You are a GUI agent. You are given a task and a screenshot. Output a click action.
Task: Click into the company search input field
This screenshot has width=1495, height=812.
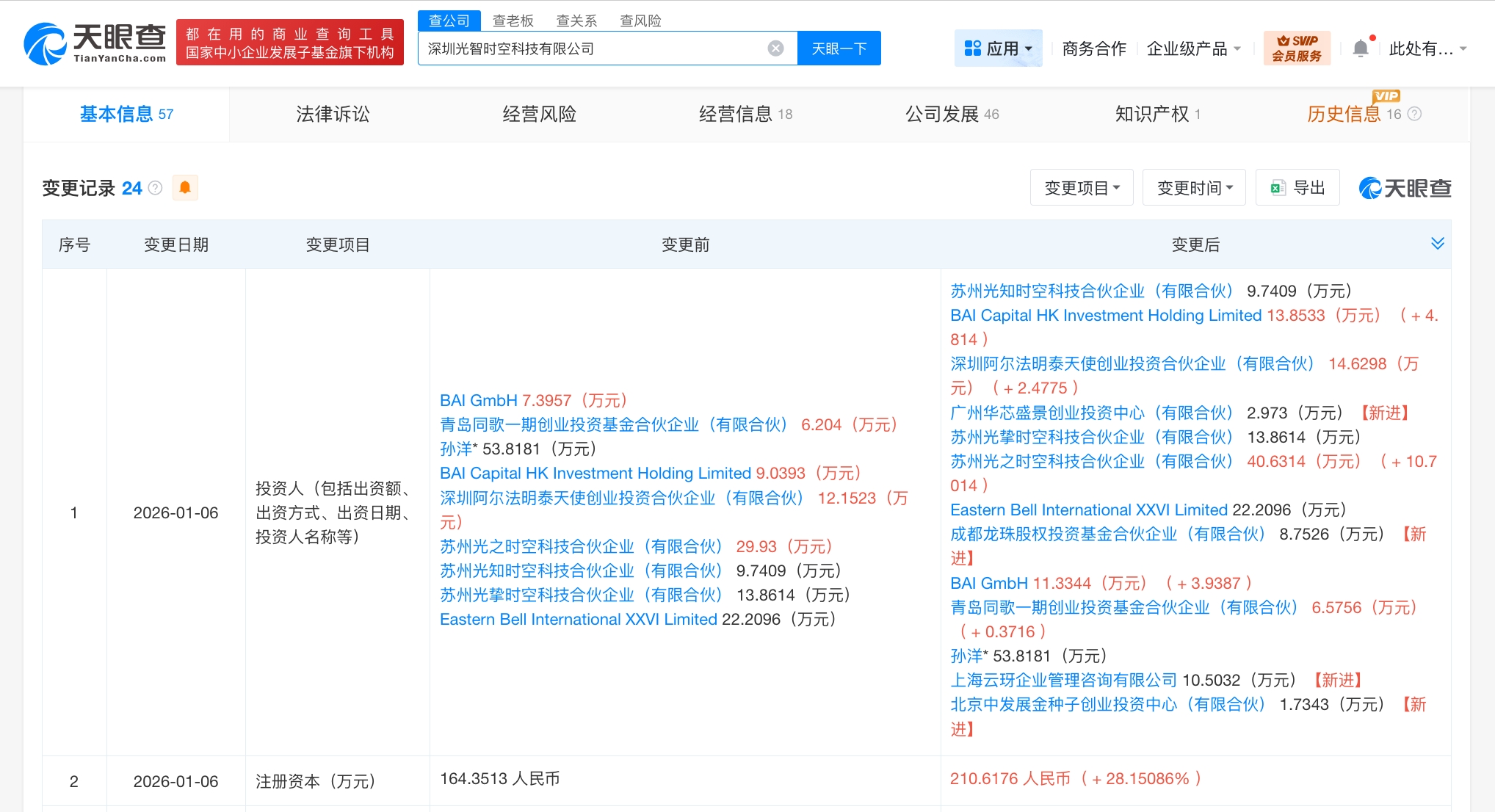click(x=587, y=48)
